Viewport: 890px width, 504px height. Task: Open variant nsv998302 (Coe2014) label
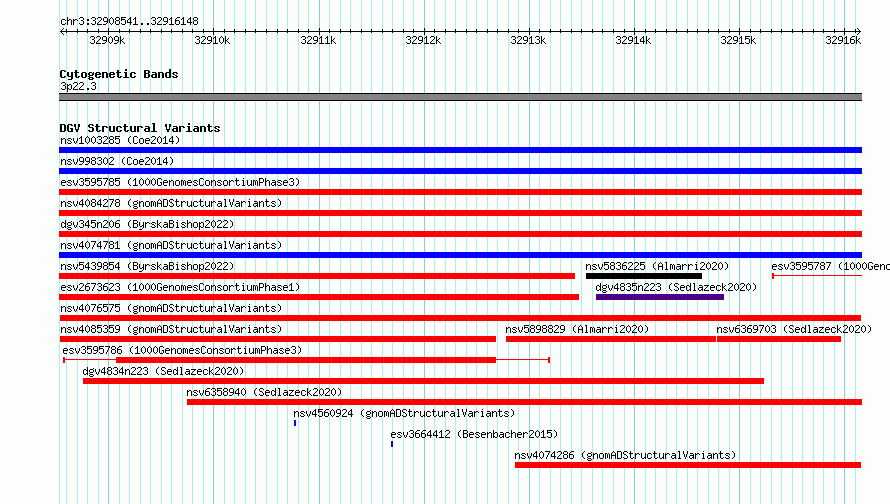click(117, 161)
